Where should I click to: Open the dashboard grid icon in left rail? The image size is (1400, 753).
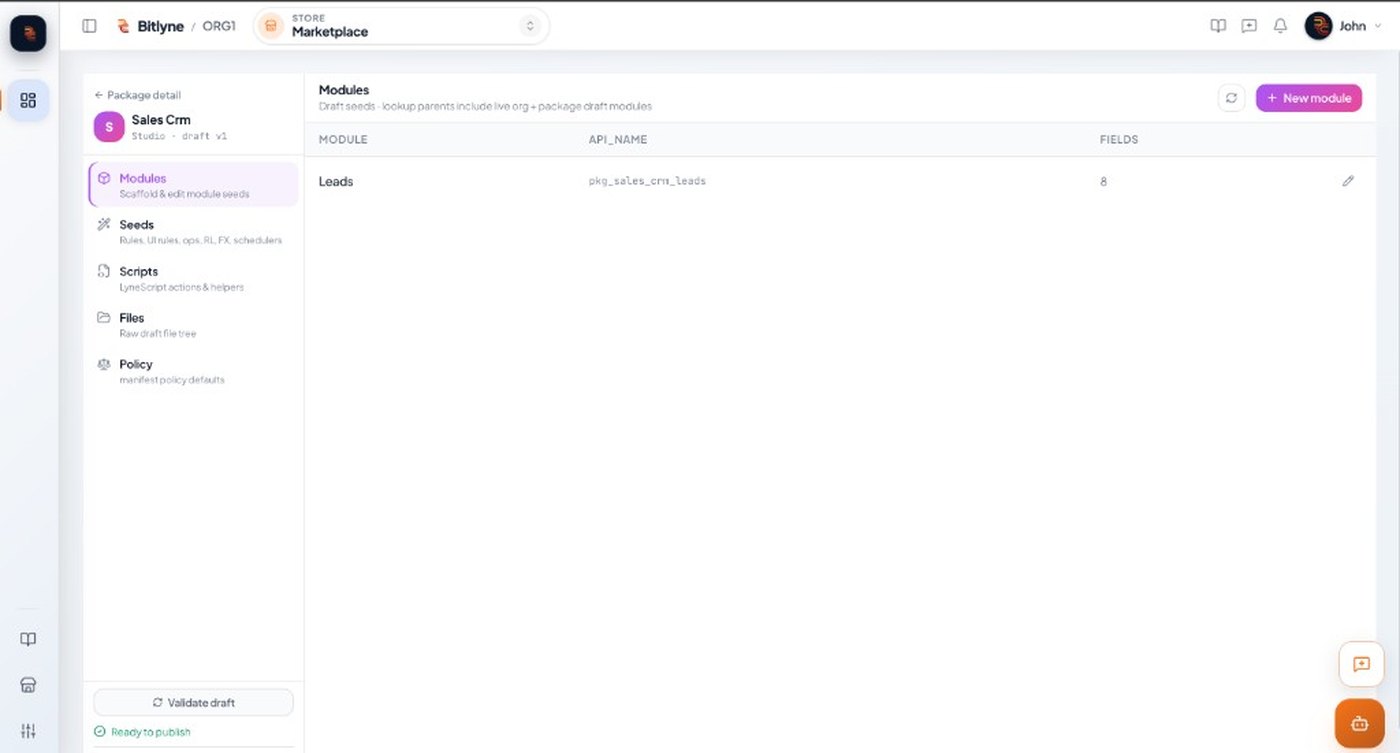pyautogui.click(x=28, y=100)
